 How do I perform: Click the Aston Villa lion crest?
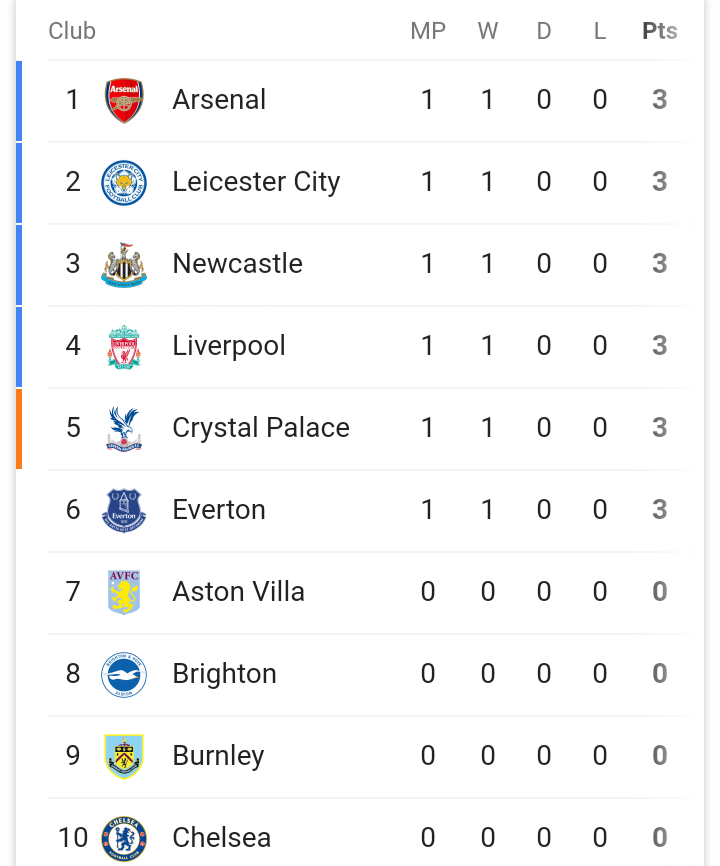coord(124,592)
